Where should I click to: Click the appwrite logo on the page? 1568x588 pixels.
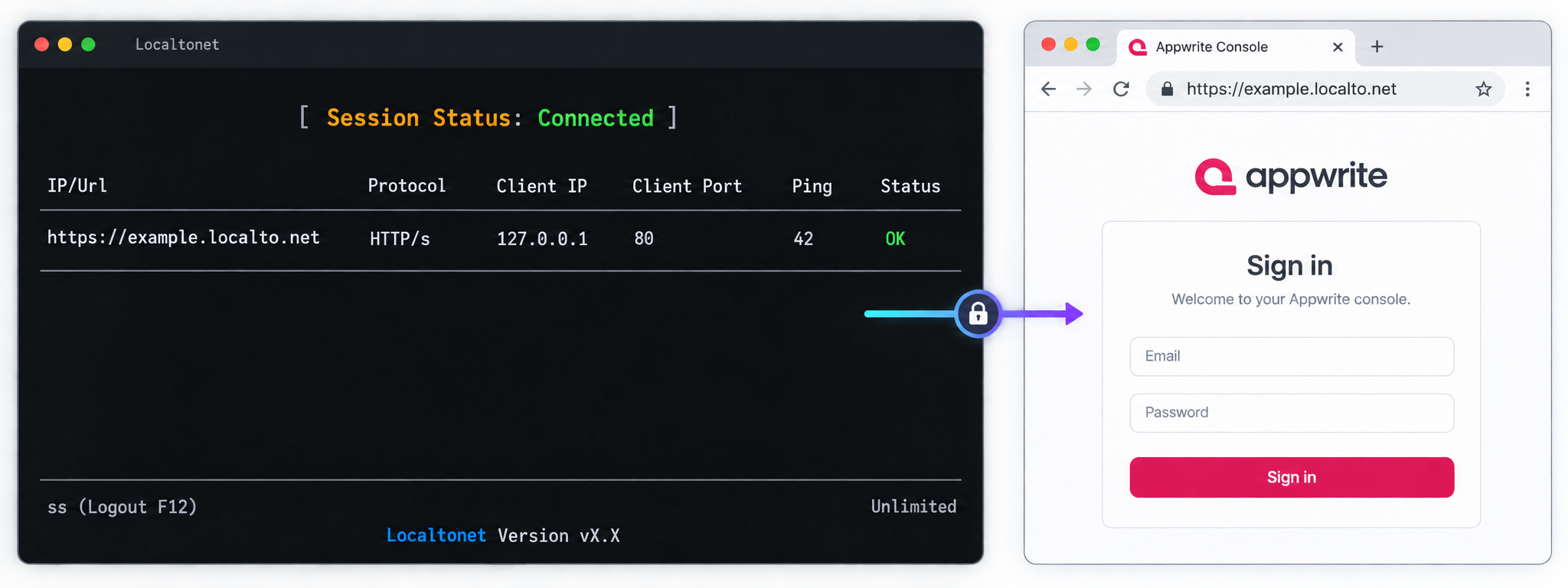pyautogui.click(x=1291, y=177)
